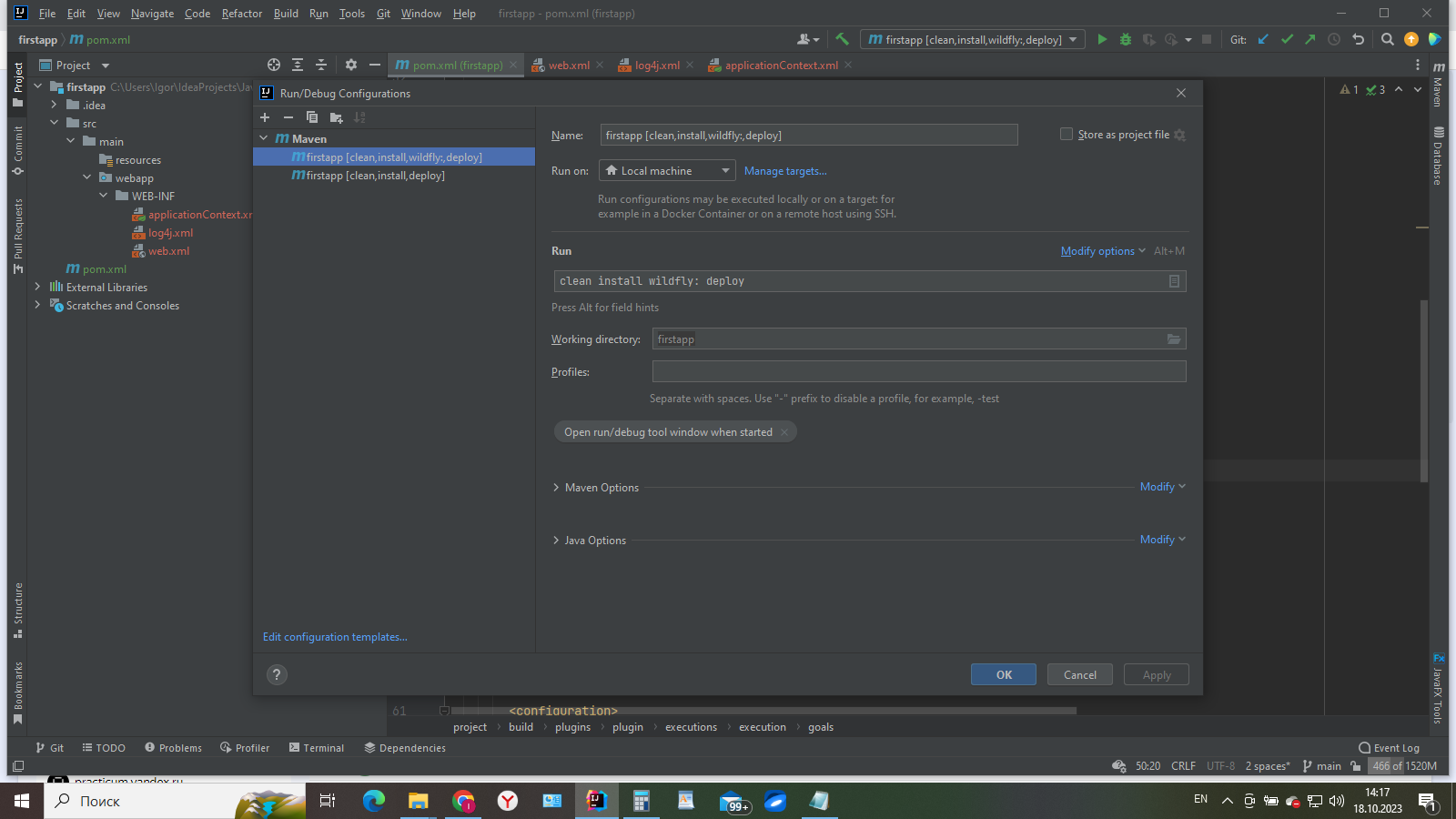Expand the .idea folder
Screen dimensions: 1456x819
[54, 105]
